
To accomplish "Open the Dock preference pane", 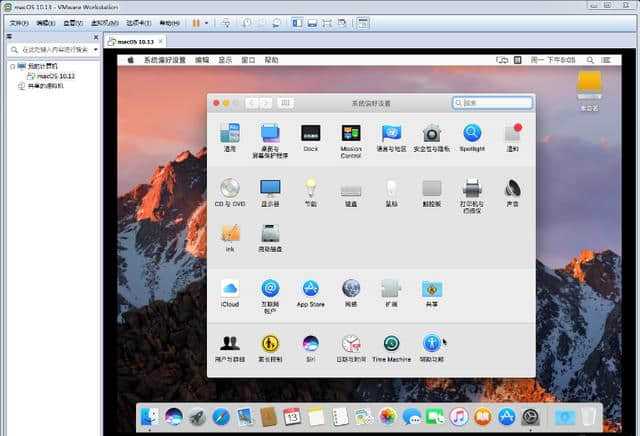I will tap(311, 138).
